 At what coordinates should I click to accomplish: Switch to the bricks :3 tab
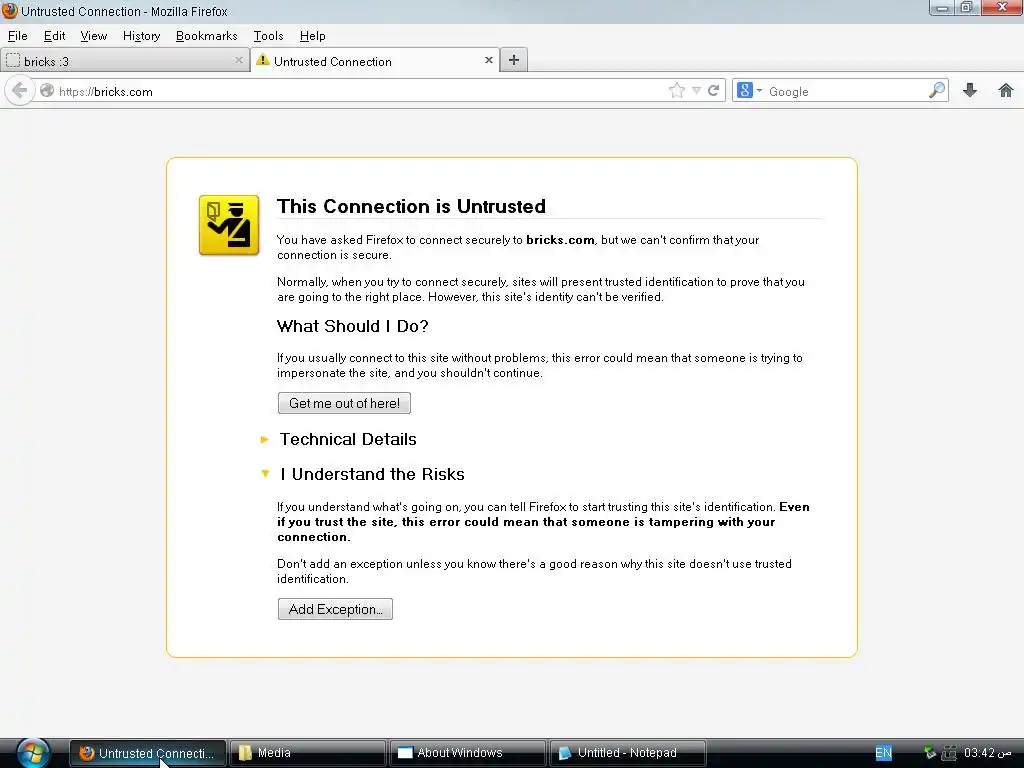coord(124,61)
